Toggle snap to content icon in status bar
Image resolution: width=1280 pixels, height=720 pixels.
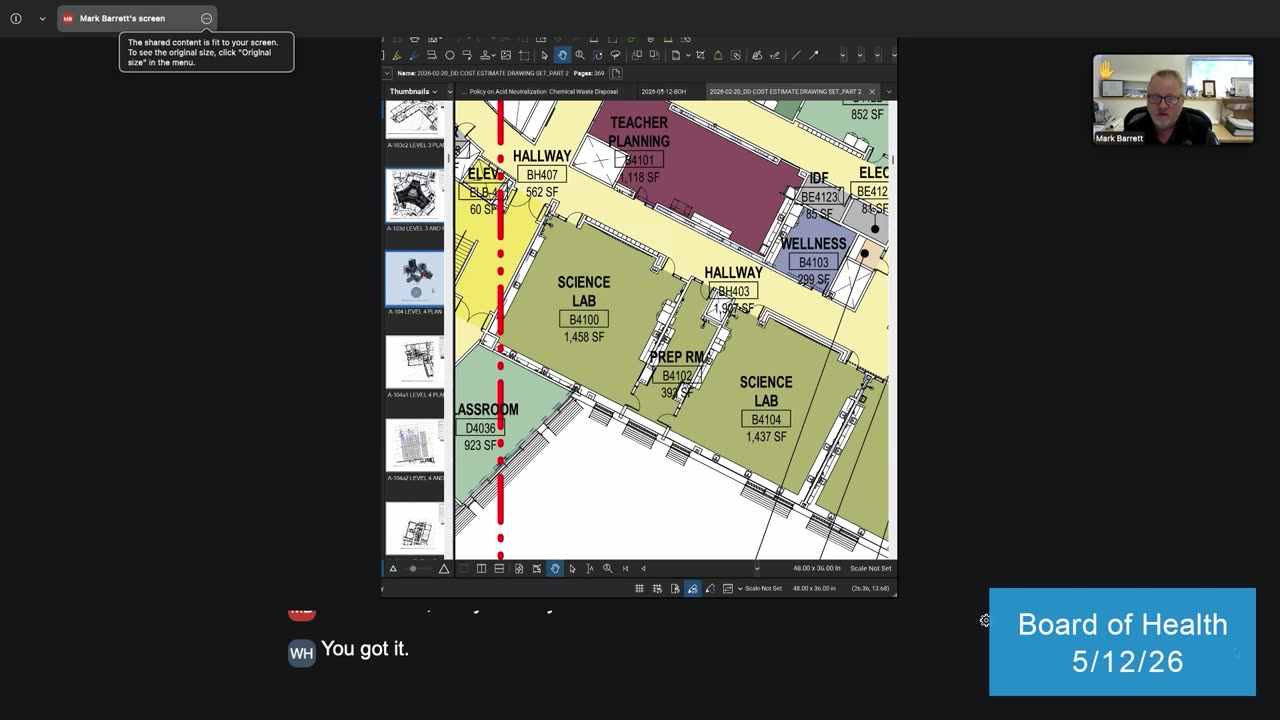click(x=675, y=588)
